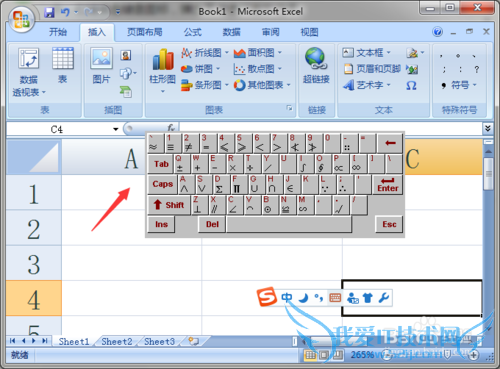Screen dimensions: 500x369
Task: Toggle Sogou soft keyboard icon
Action: coord(335,297)
